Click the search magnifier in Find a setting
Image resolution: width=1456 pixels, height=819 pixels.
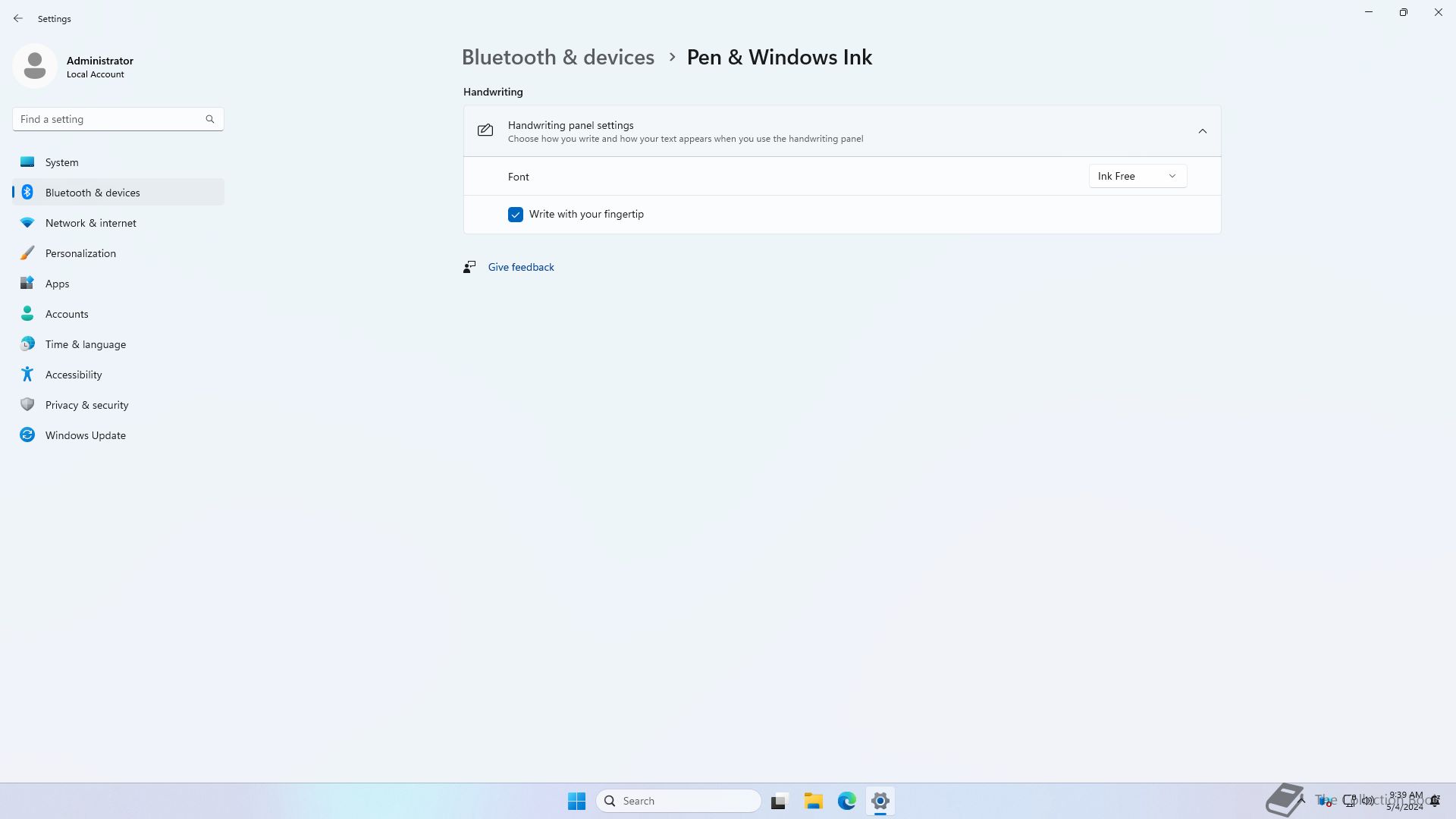(210, 119)
